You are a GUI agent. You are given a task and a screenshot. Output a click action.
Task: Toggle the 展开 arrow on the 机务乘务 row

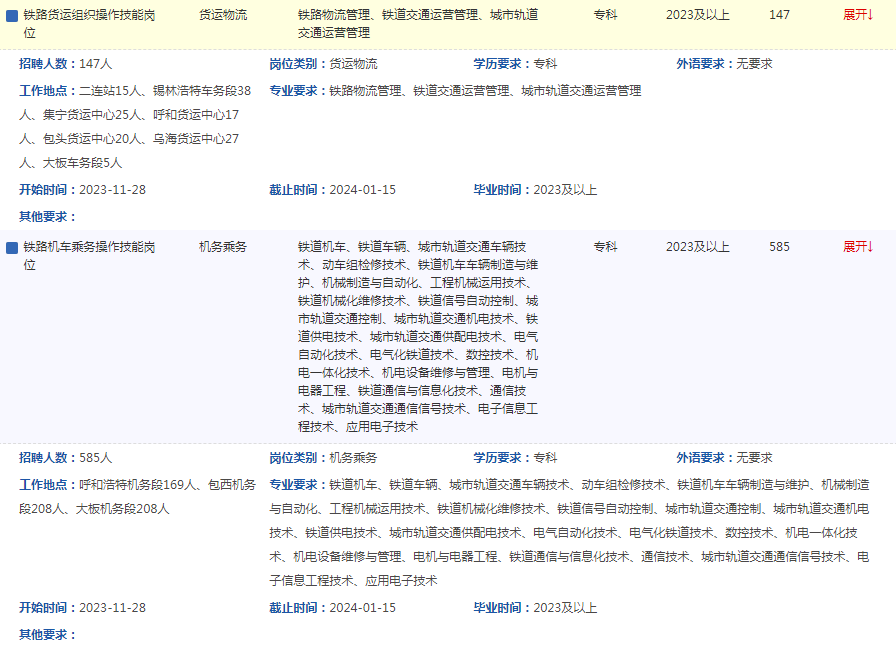(858, 247)
